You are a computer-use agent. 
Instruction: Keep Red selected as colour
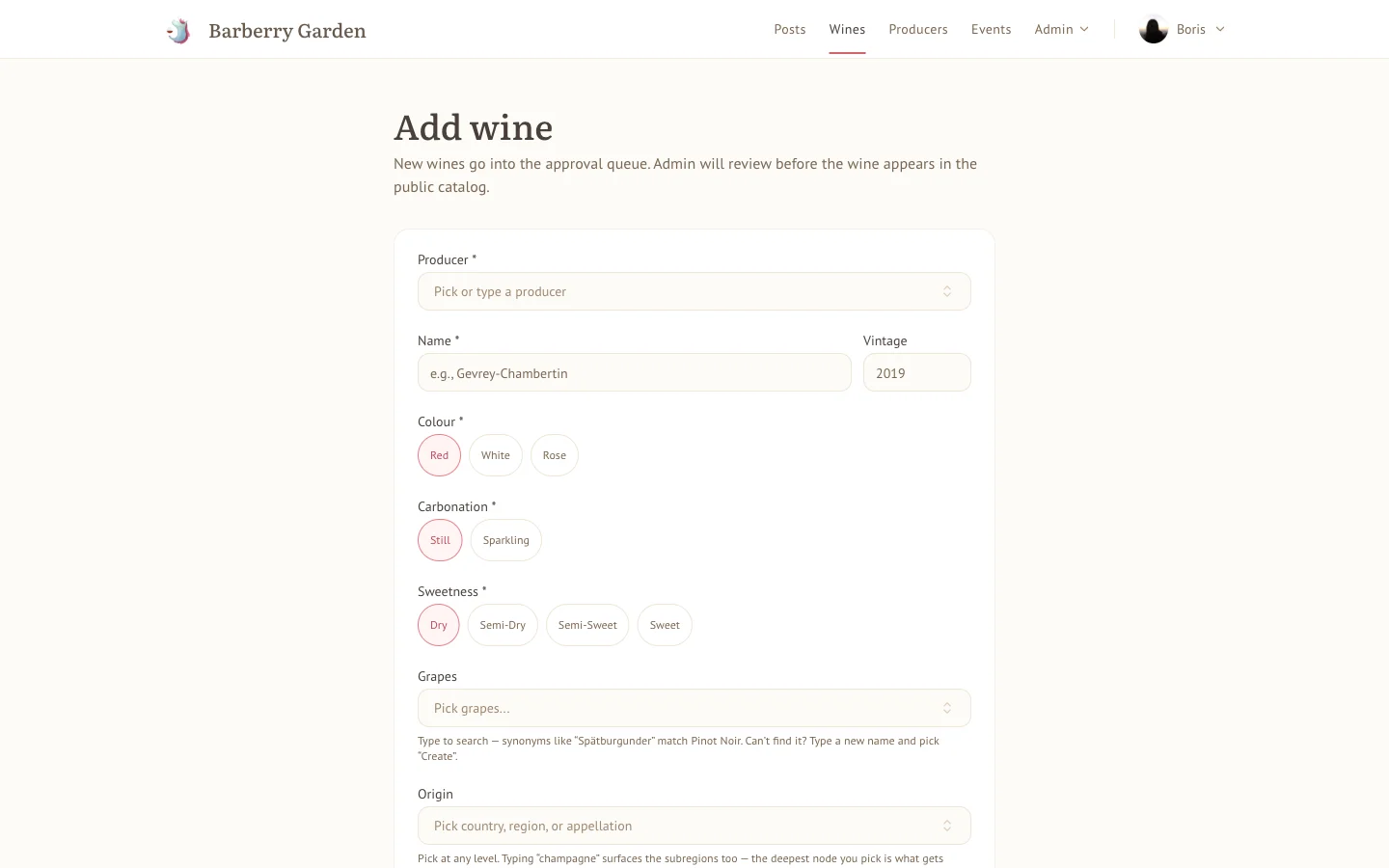tap(439, 454)
